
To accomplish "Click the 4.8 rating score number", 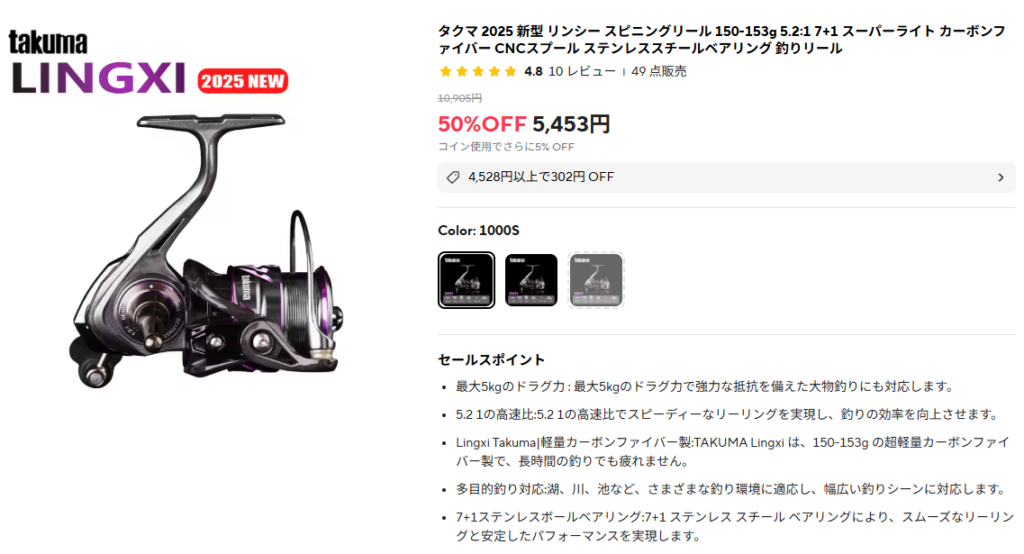I will coord(533,71).
